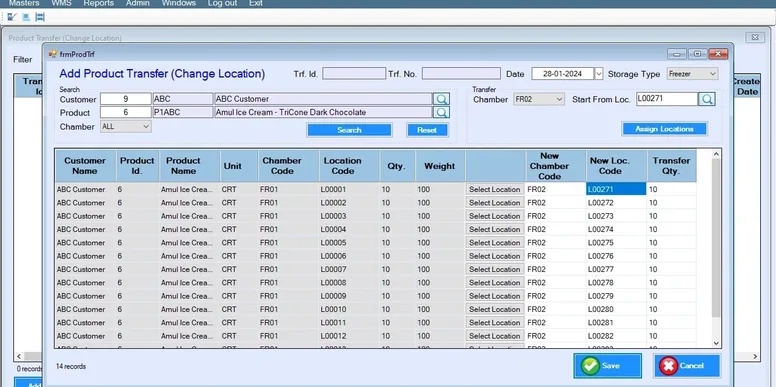Select Location Code cell L00003
776x387 pixels.
[349, 216]
